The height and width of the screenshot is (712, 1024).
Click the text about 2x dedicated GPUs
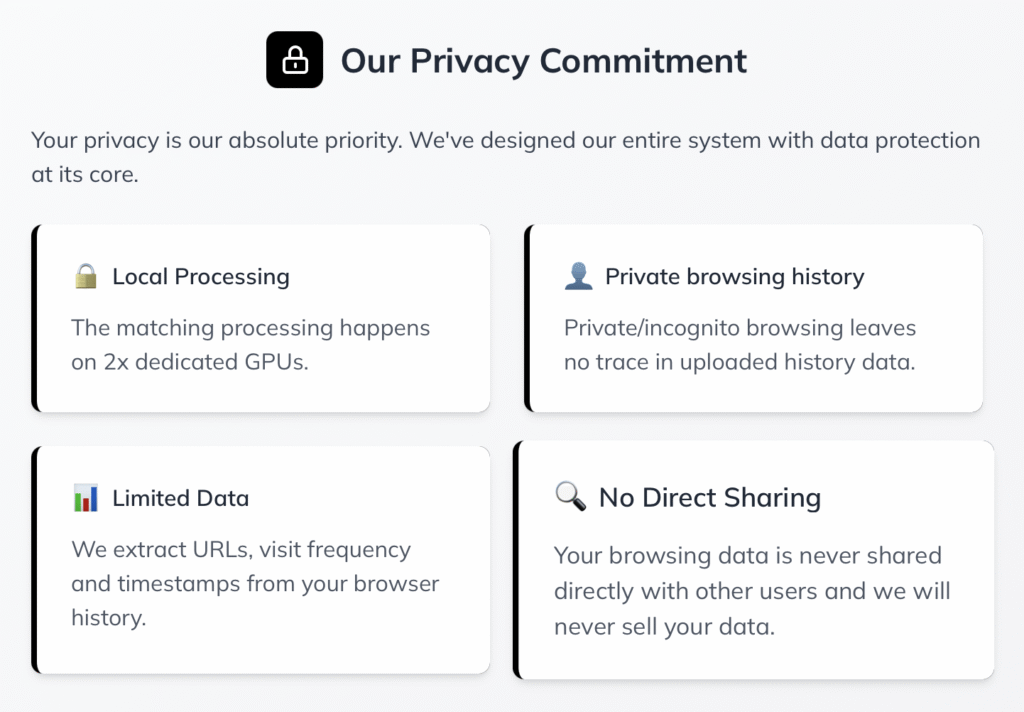pos(250,345)
